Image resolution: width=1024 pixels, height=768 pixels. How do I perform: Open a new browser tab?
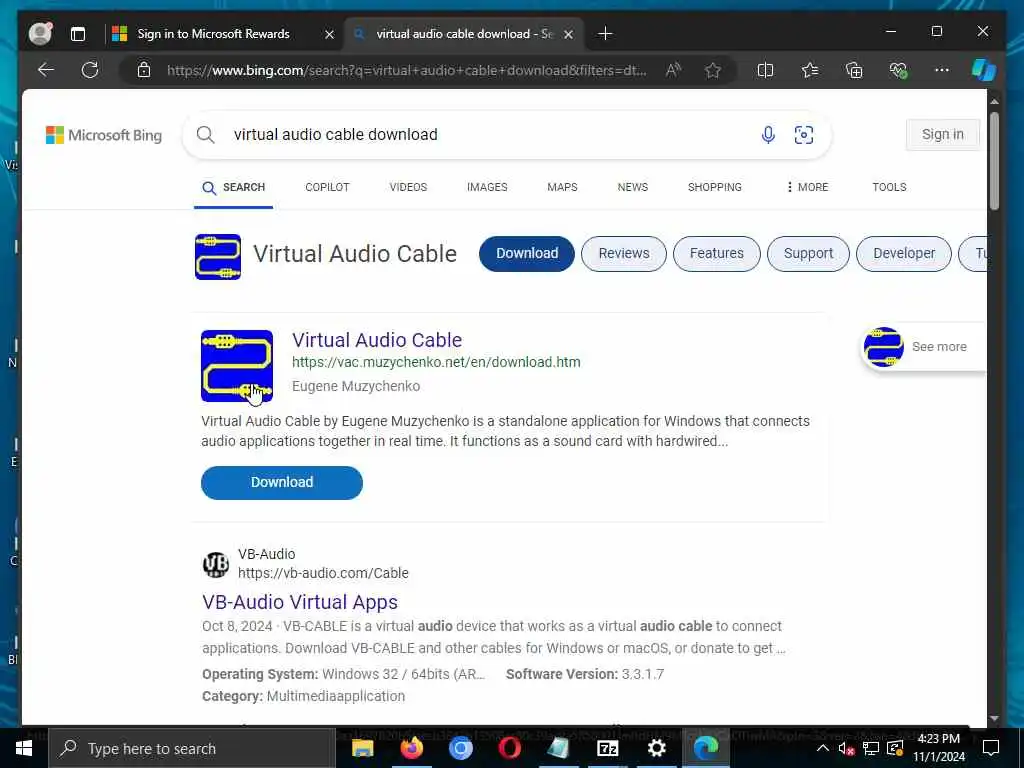pos(605,34)
